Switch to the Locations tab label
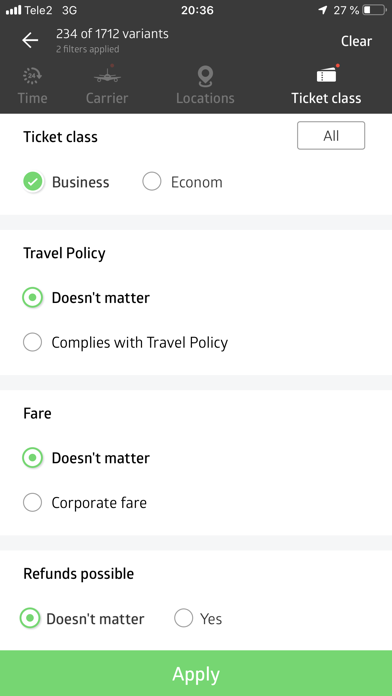The height and width of the screenshot is (696, 392). point(205,98)
